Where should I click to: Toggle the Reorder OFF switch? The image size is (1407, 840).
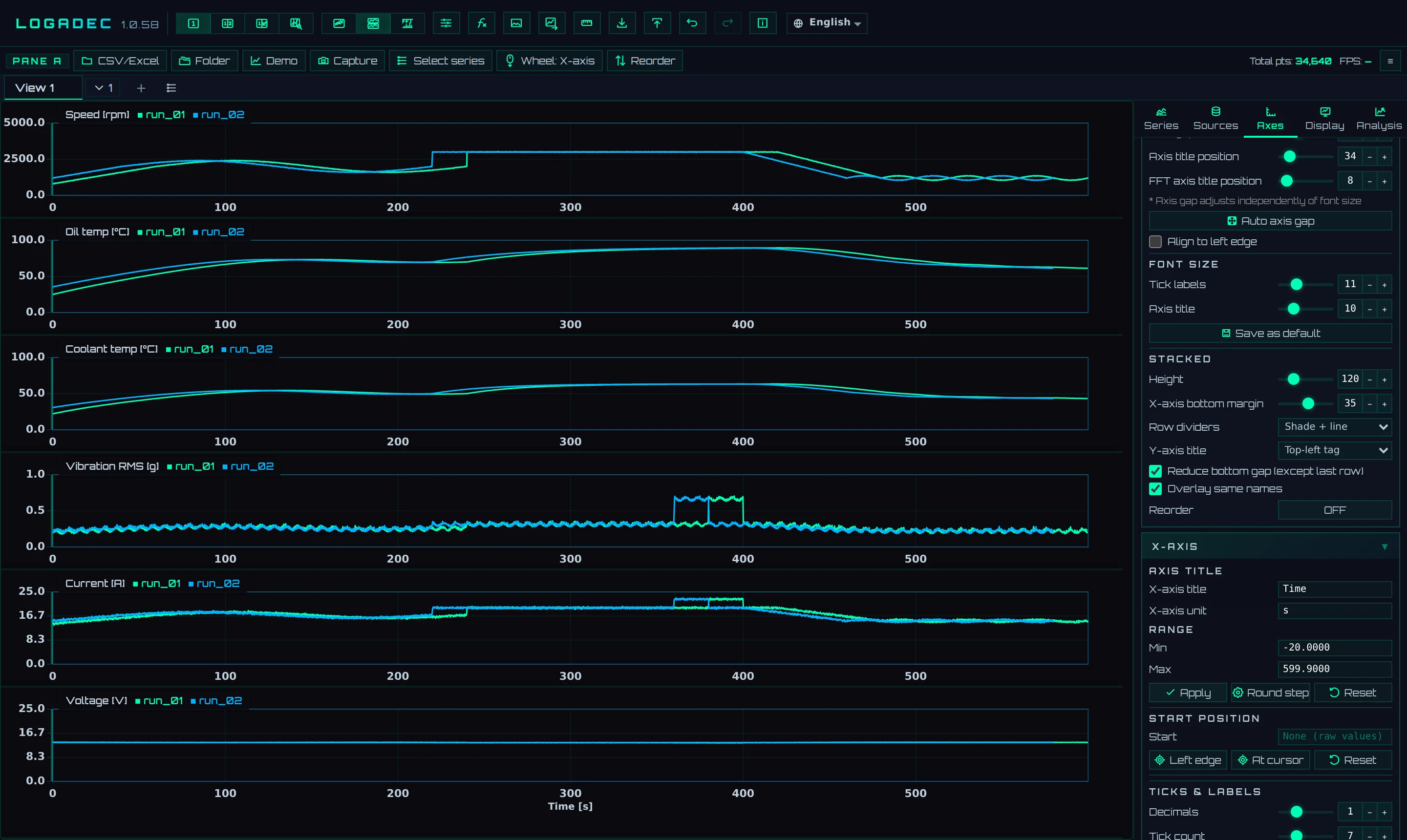pyautogui.click(x=1335, y=510)
